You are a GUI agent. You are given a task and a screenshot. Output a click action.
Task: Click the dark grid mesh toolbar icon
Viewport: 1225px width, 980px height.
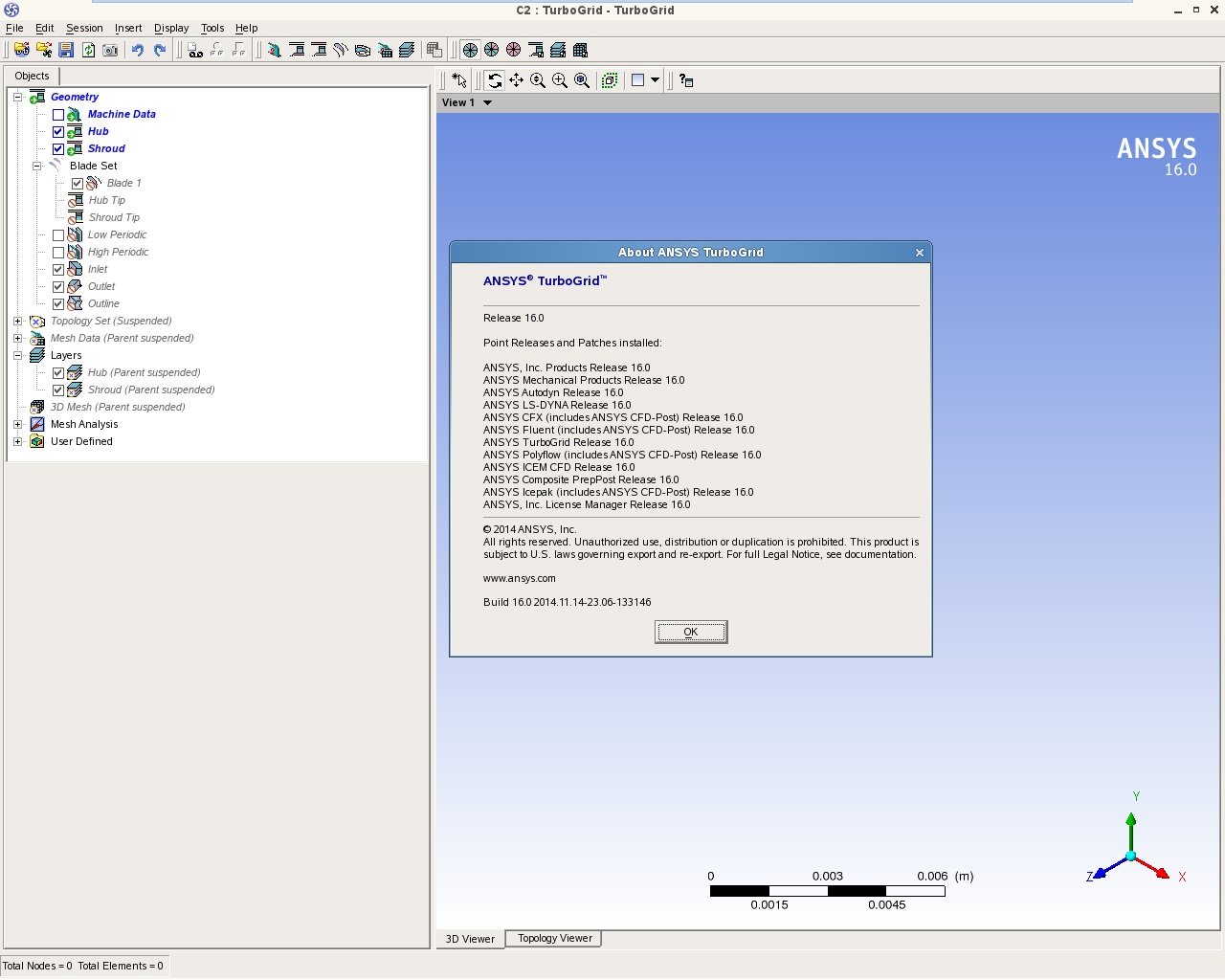tap(580, 50)
